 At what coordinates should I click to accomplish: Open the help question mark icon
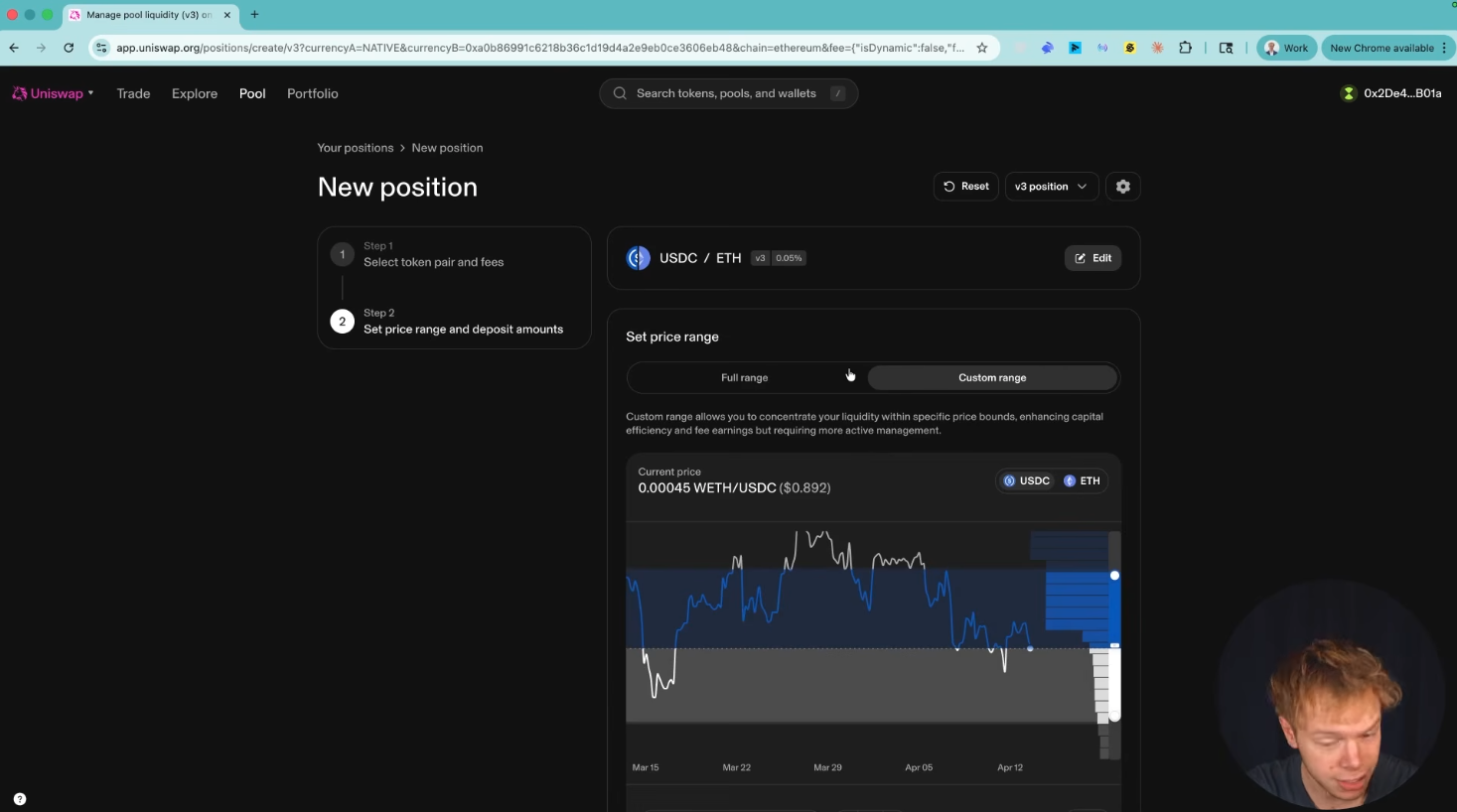(x=20, y=799)
